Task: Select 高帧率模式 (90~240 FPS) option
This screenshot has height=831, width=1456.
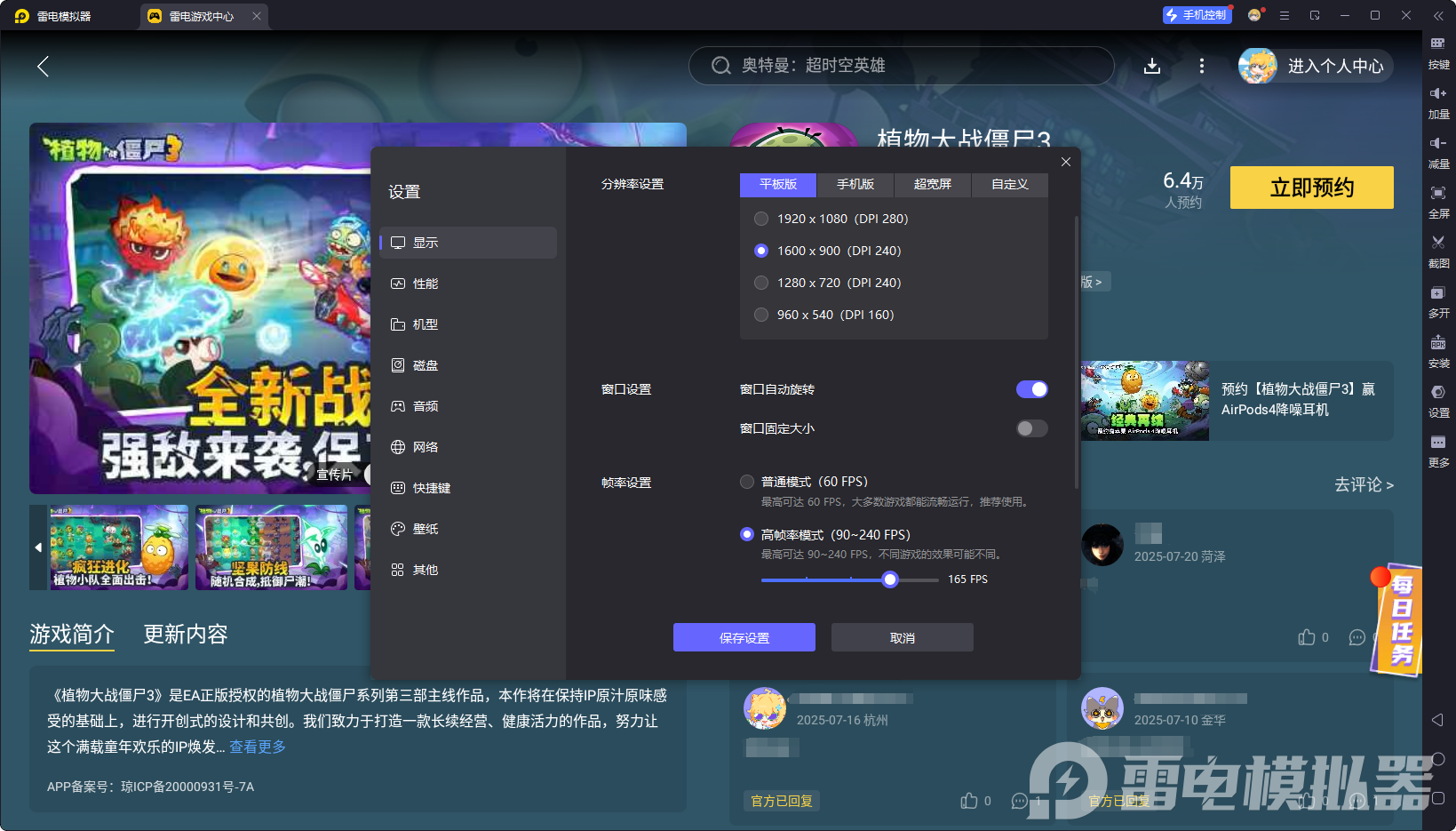Action: (x=747, y=534)
